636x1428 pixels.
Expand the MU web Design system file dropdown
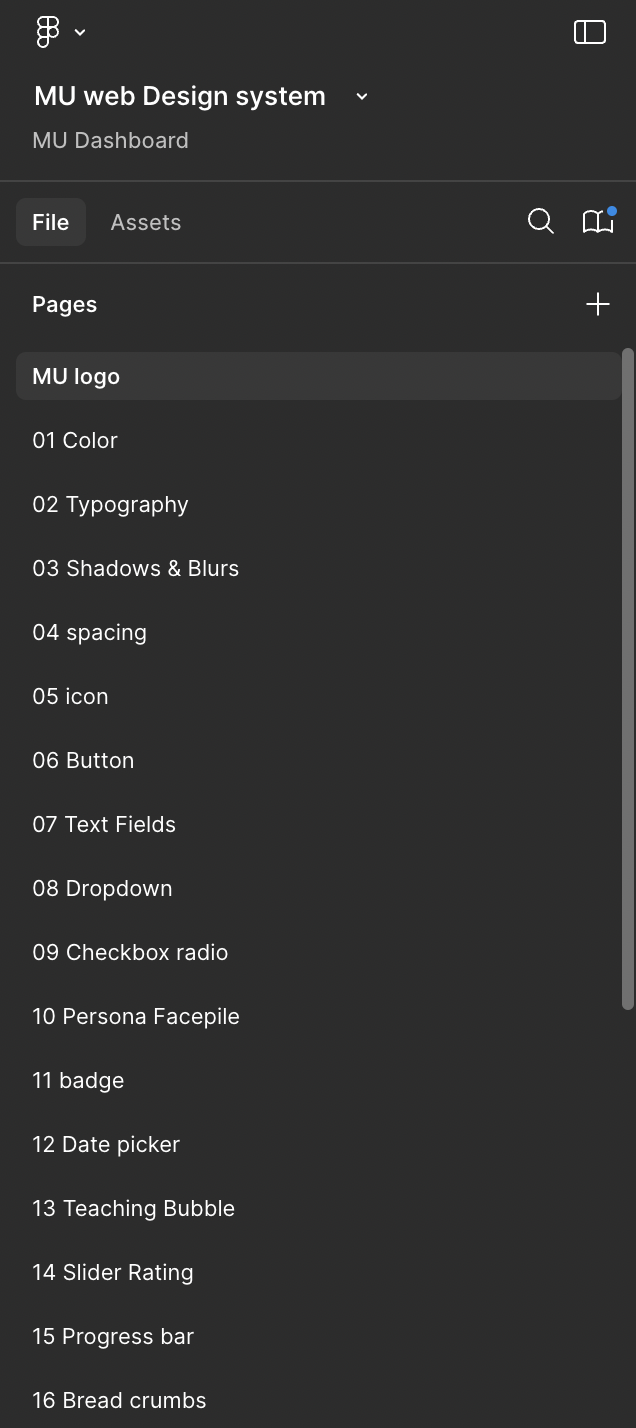point(362,96)
